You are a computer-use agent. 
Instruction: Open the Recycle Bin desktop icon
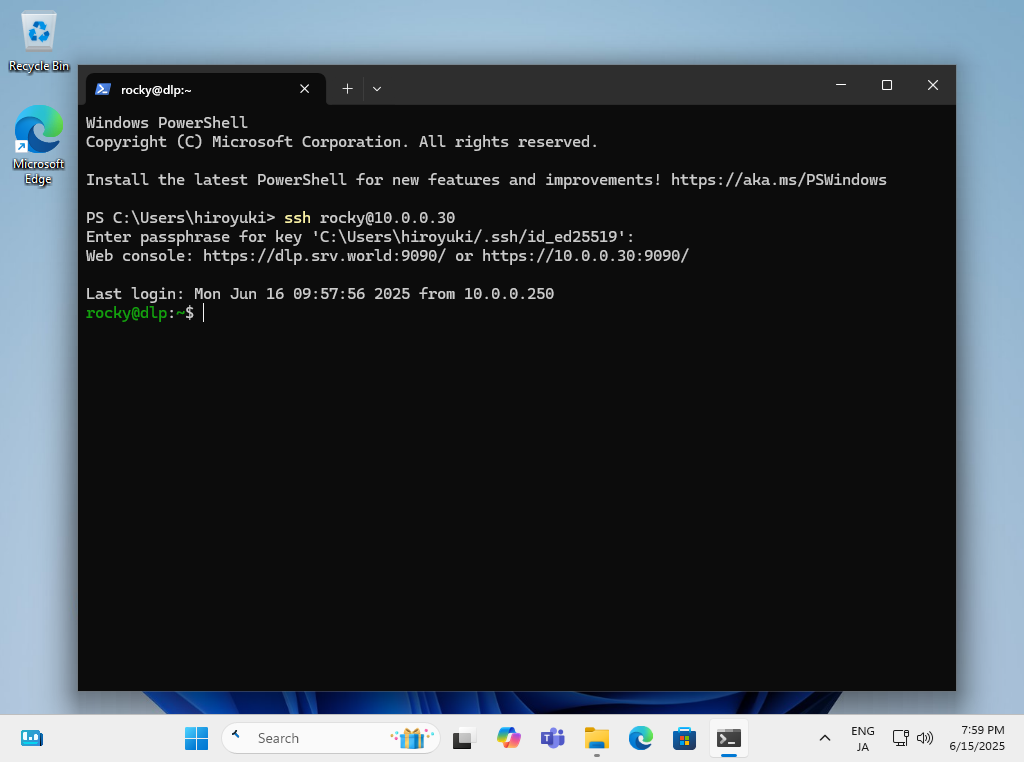[39, 42]
